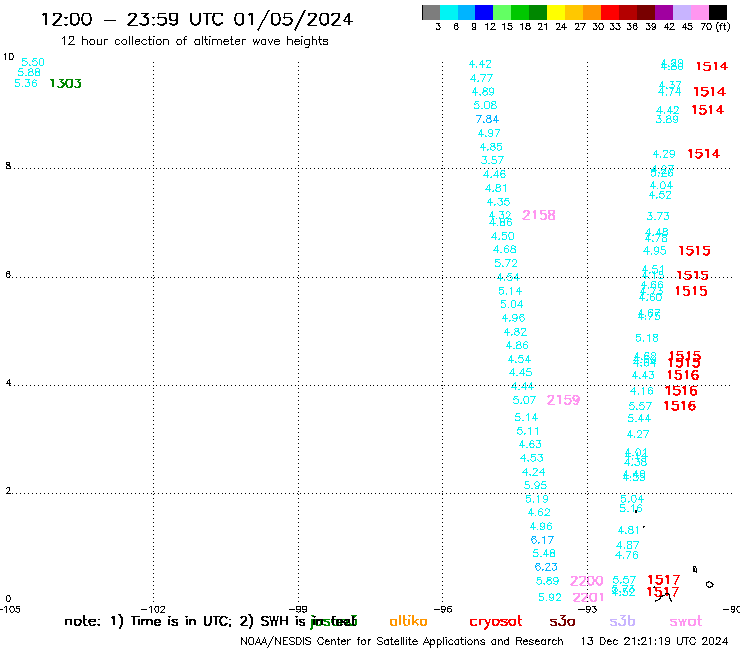Click the red '1516' beside value 4.43
The image size is (740, 650).
pyautogui.click(x=683, y=375)
